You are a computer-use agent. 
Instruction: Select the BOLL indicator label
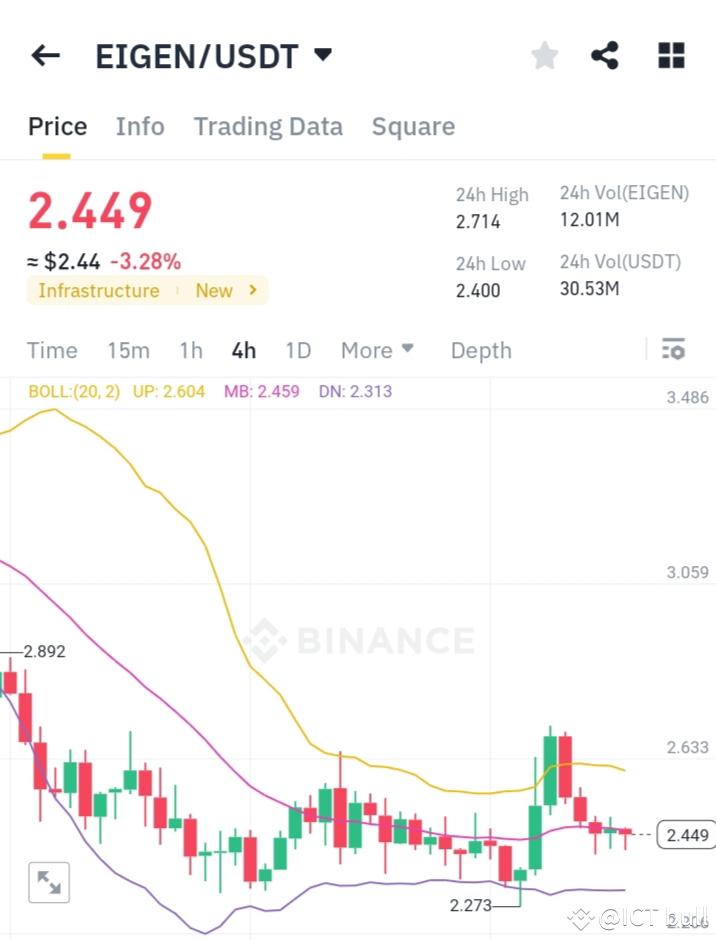coord(73,391)
